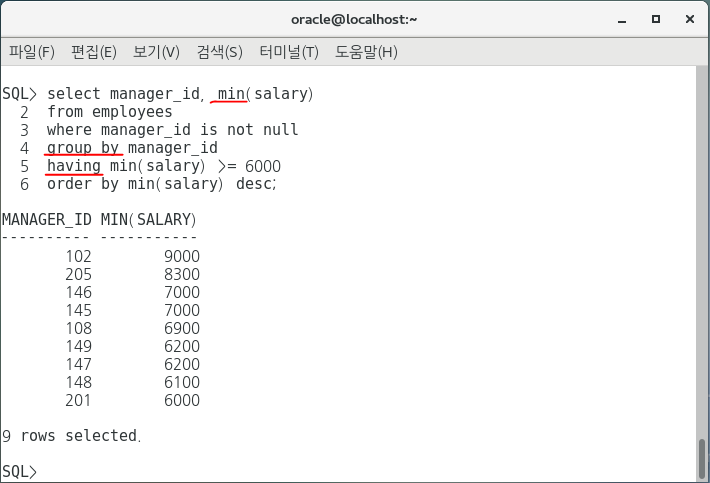This screenshot has height=483, width=710.
Task: Click manager id value 149
Action: [78, 347]
